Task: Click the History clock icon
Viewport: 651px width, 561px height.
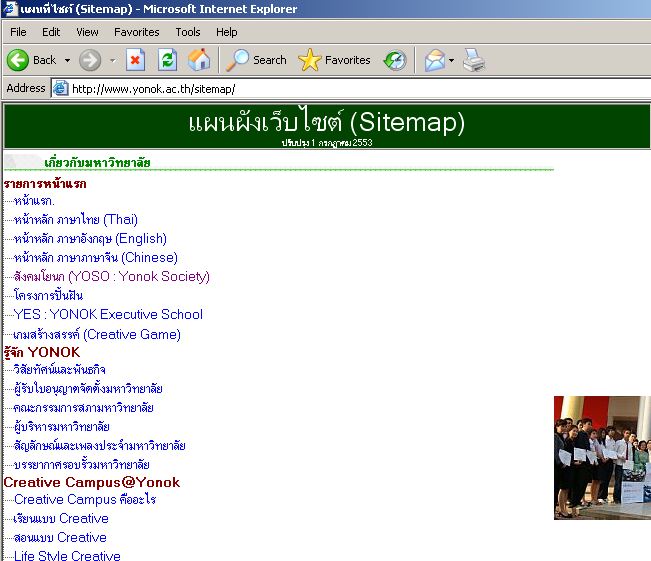Action: pyautogui.click(x=395, y=60)
